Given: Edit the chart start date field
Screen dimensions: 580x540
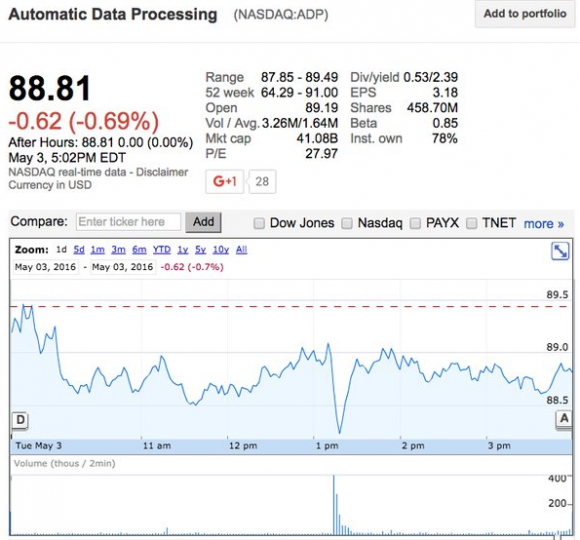Looking at the screenshot, I should pos(45,267).
